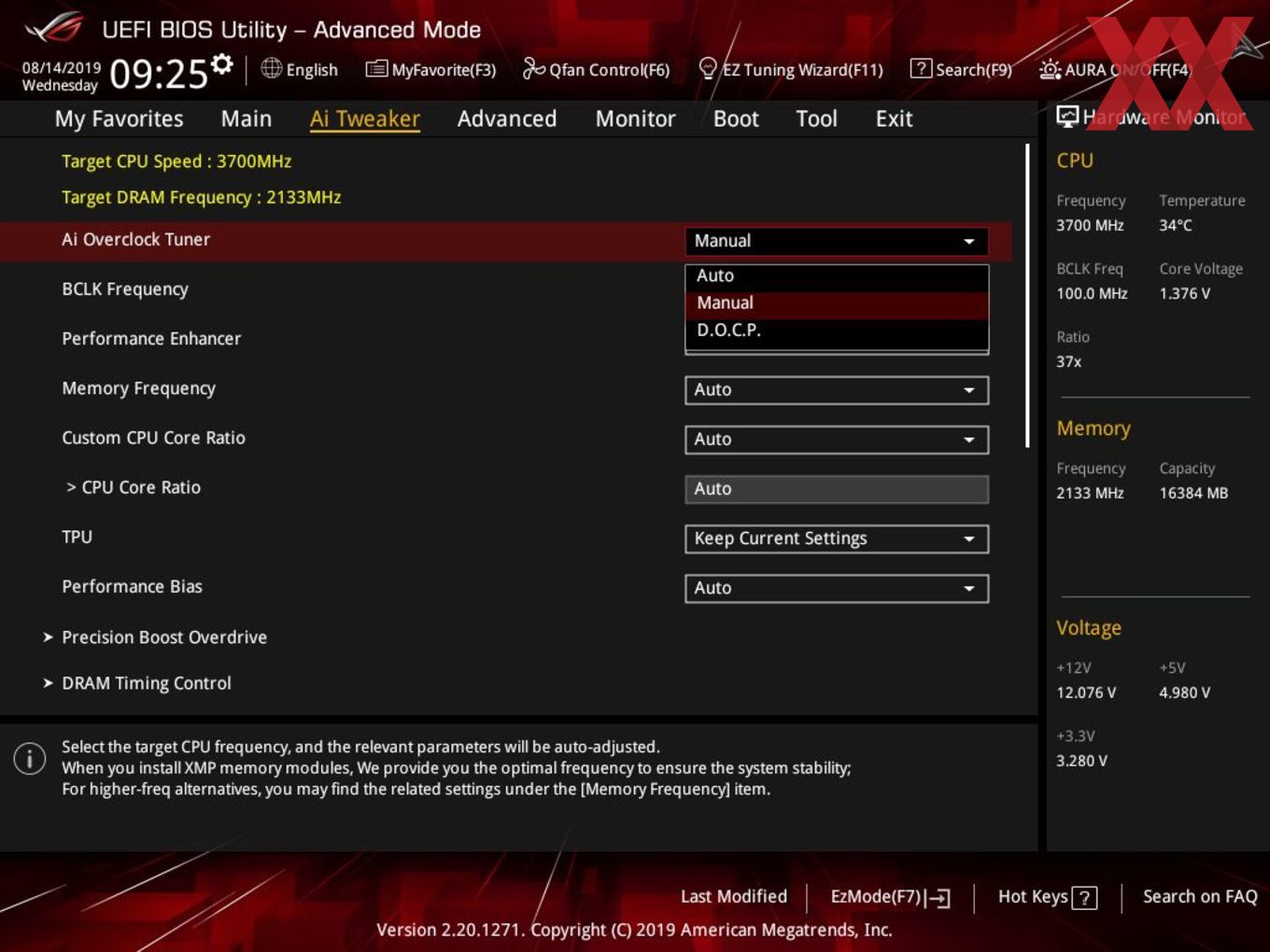Change language via English label

pyautogui.click(x=312, y=70)
